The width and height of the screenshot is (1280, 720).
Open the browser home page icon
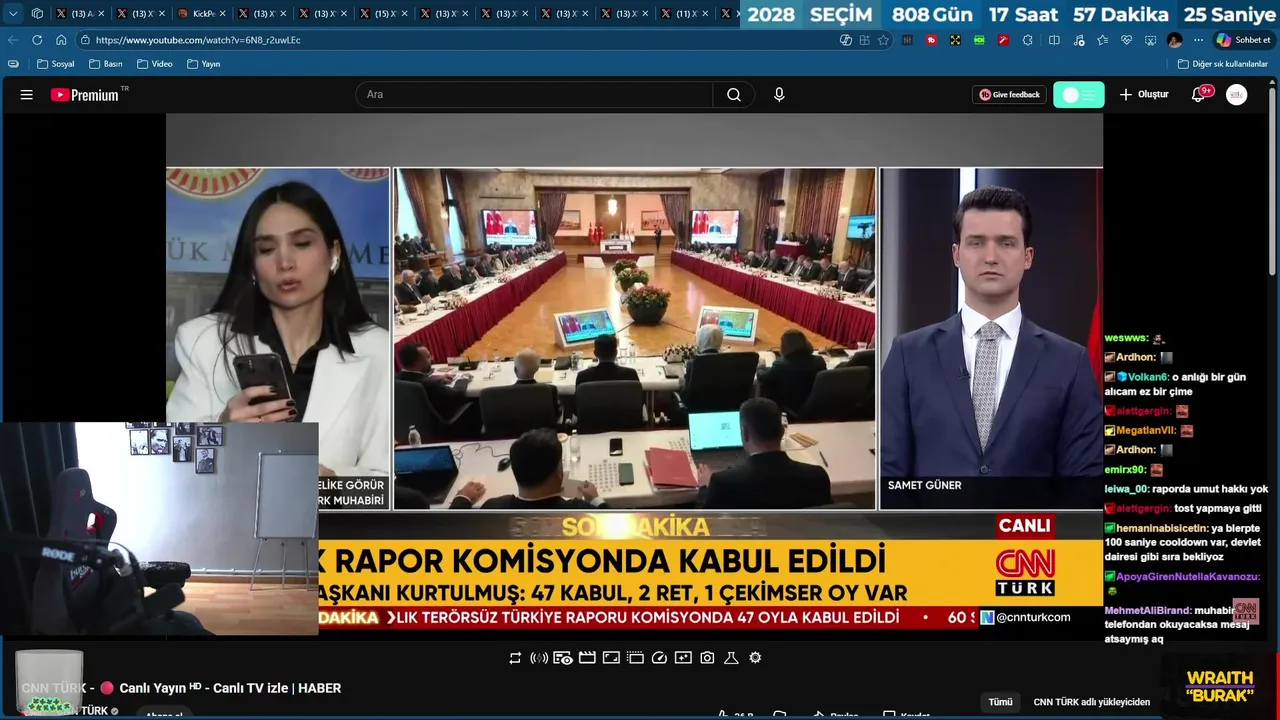coord(61,40)
